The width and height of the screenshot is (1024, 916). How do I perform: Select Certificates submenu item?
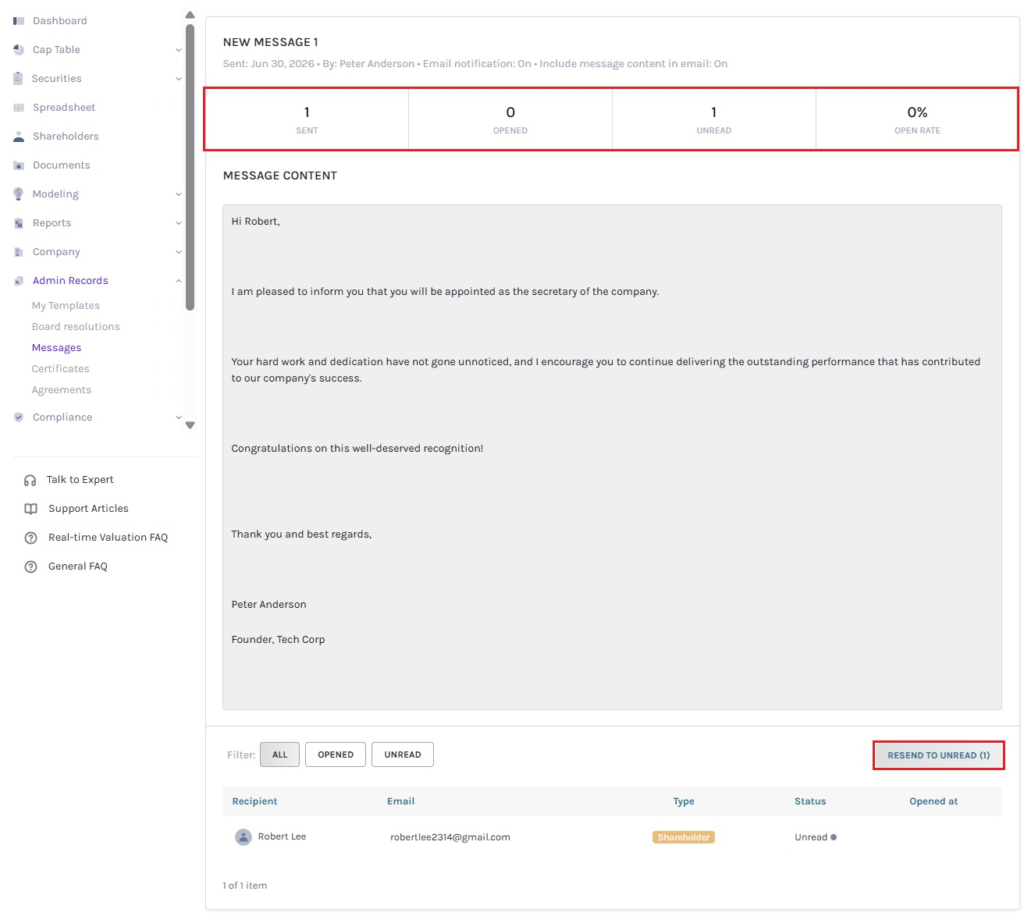click(x=60, y=369)
